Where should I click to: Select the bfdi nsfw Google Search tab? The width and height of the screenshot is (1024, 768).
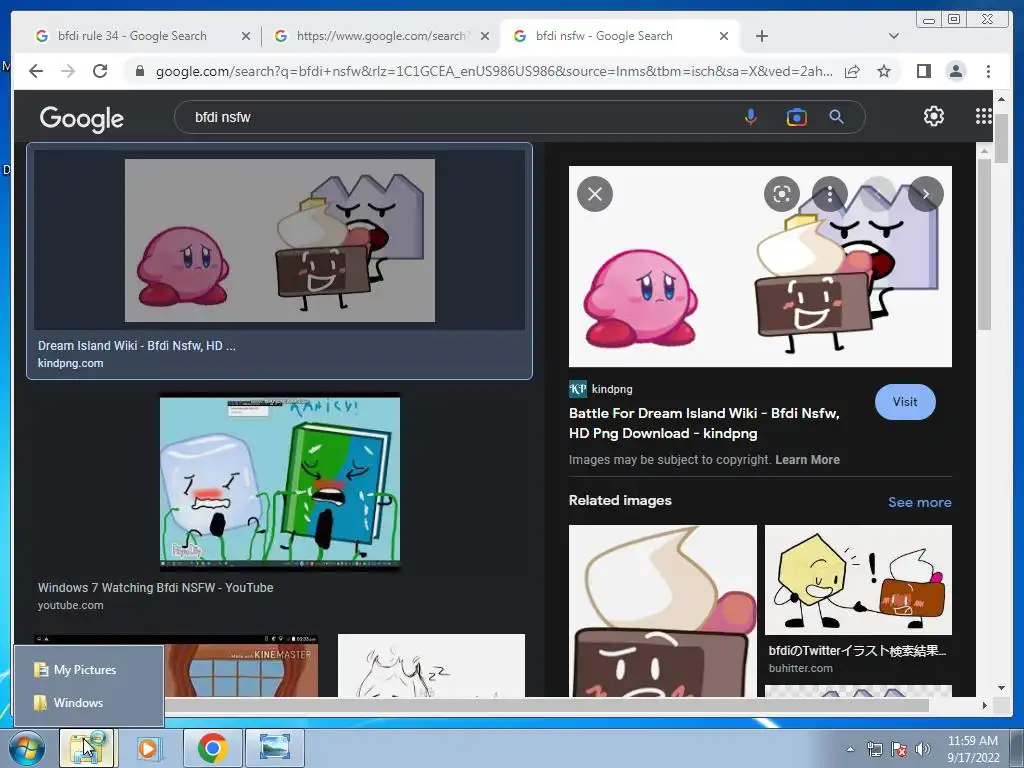click(604, 36)
